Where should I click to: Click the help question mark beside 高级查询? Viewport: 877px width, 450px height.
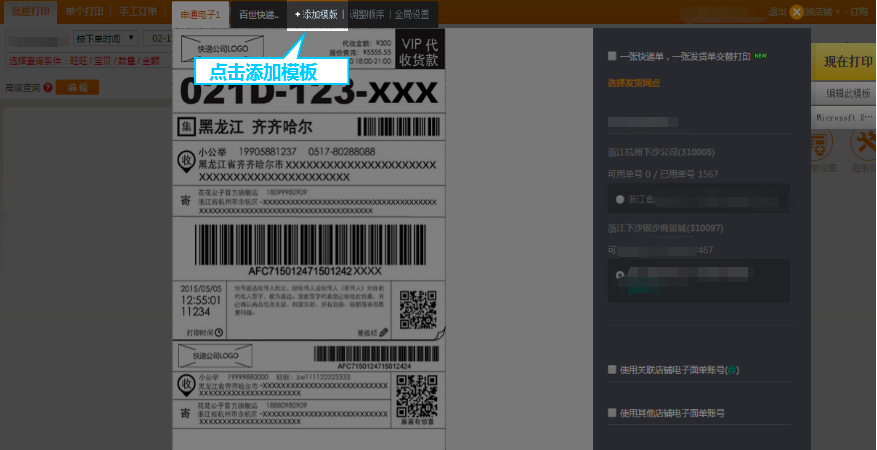(47, 88)
